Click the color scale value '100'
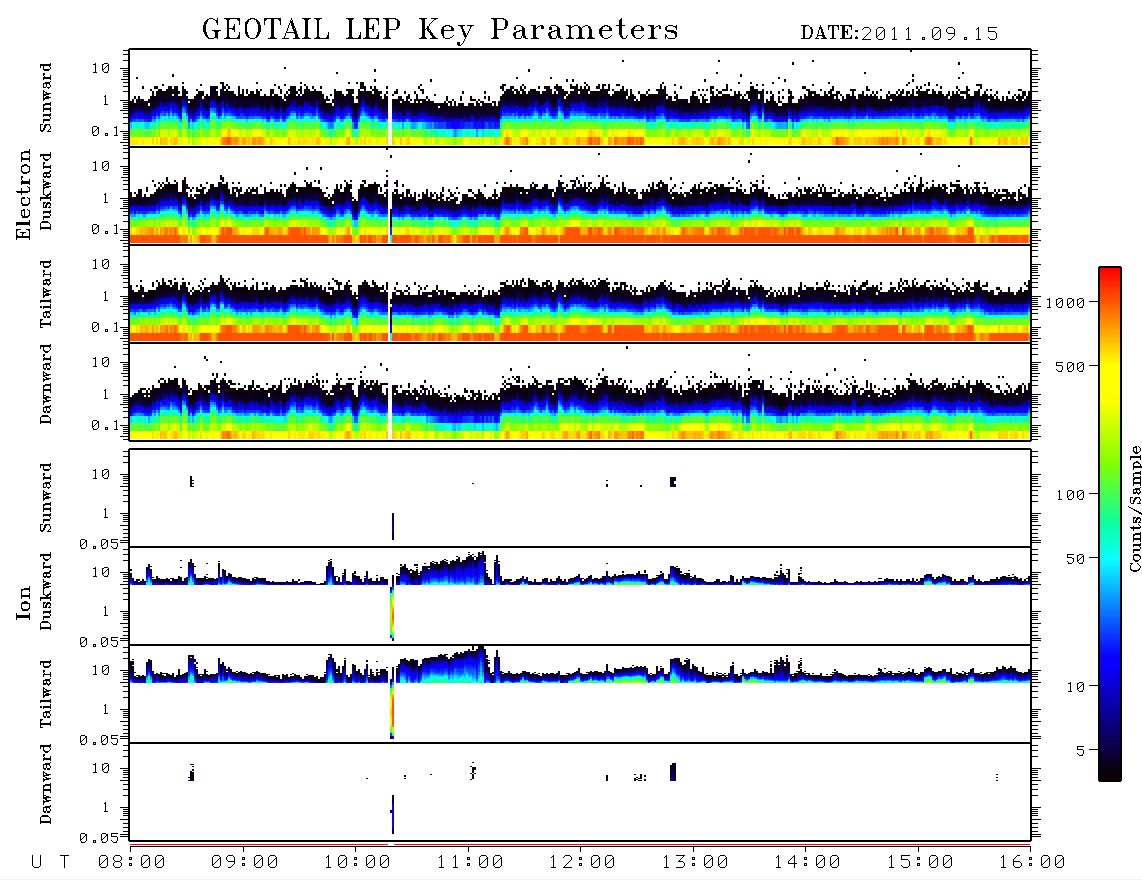The width and height of the screenshot is (1142, 880). 1070,495
